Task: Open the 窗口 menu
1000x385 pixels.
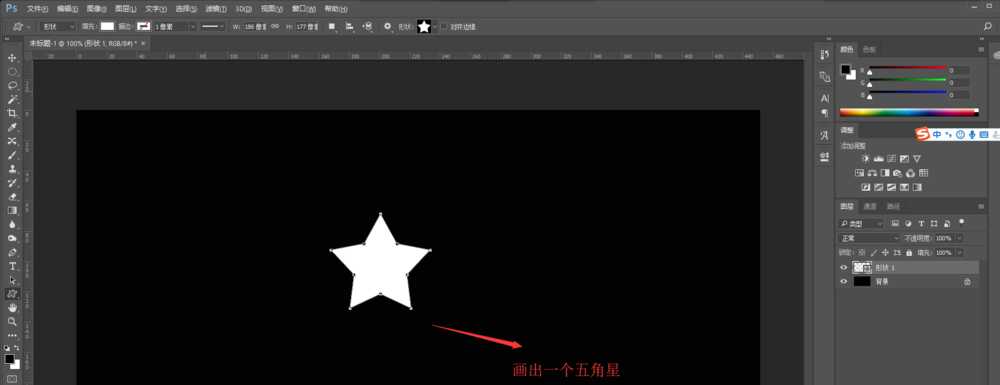Action: 303,9
